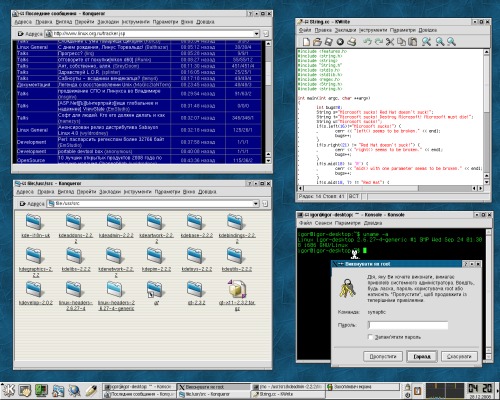Click the Find magnifier icon in KWrite
Screen dimensions: 500x400
426,42
